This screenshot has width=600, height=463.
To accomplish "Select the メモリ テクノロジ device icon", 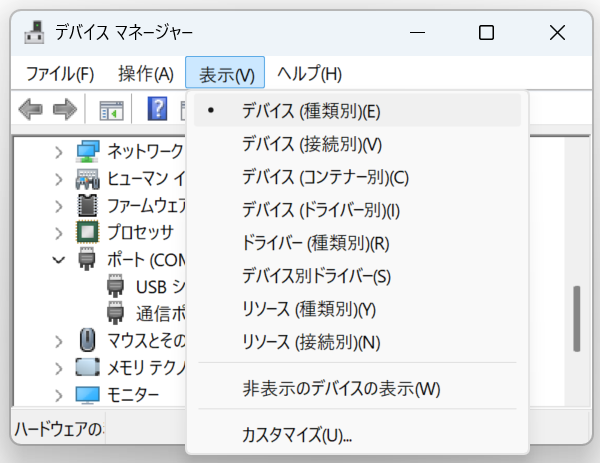I will (88, 367).
